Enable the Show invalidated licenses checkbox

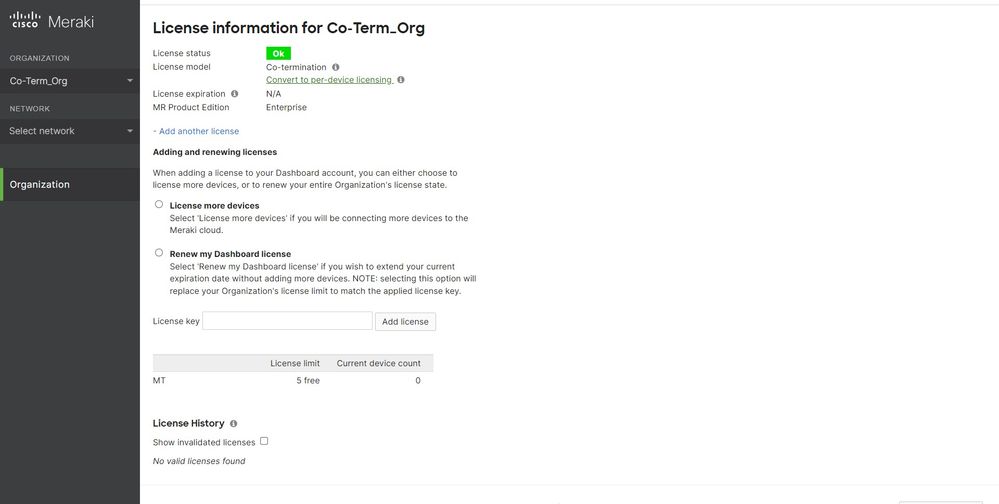pos(264,441)
